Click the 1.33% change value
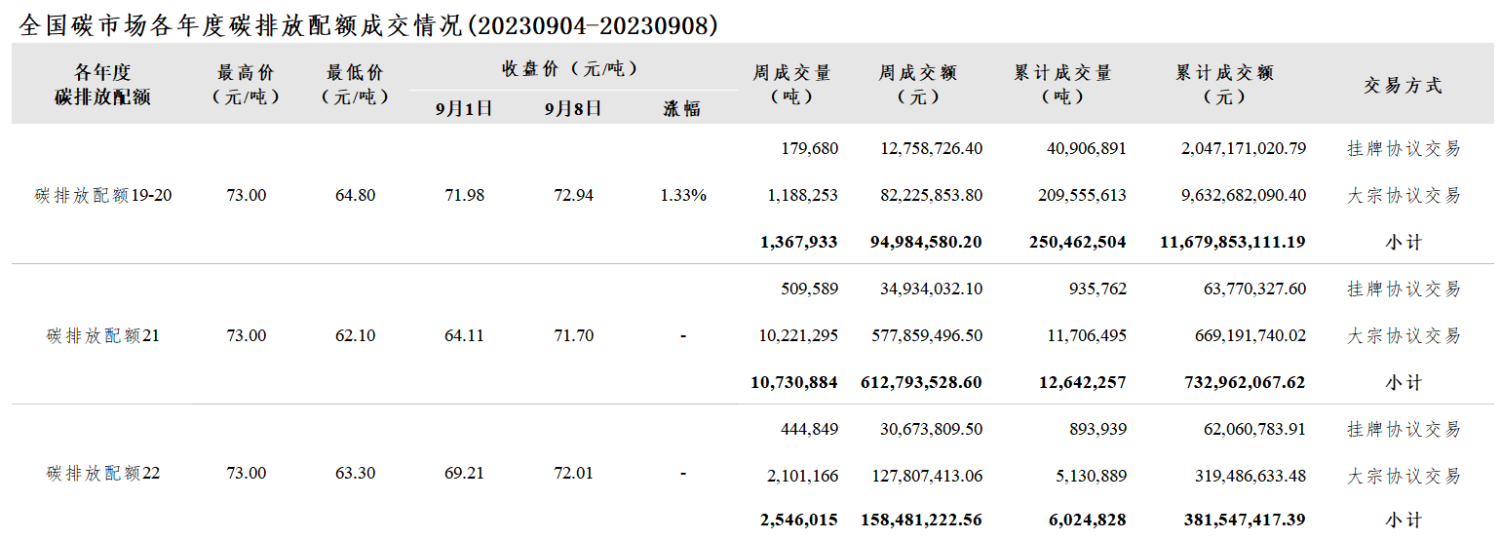 point(683,196)
